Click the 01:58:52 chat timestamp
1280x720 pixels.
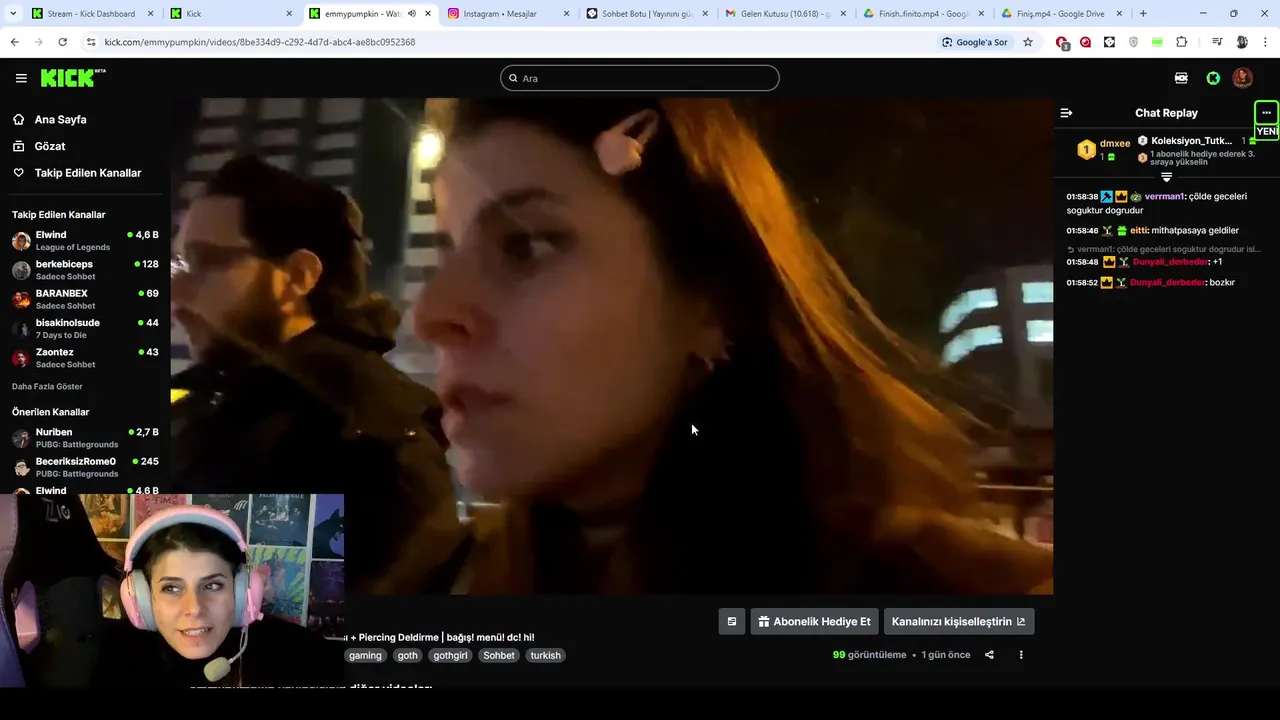coord(1082,282)
